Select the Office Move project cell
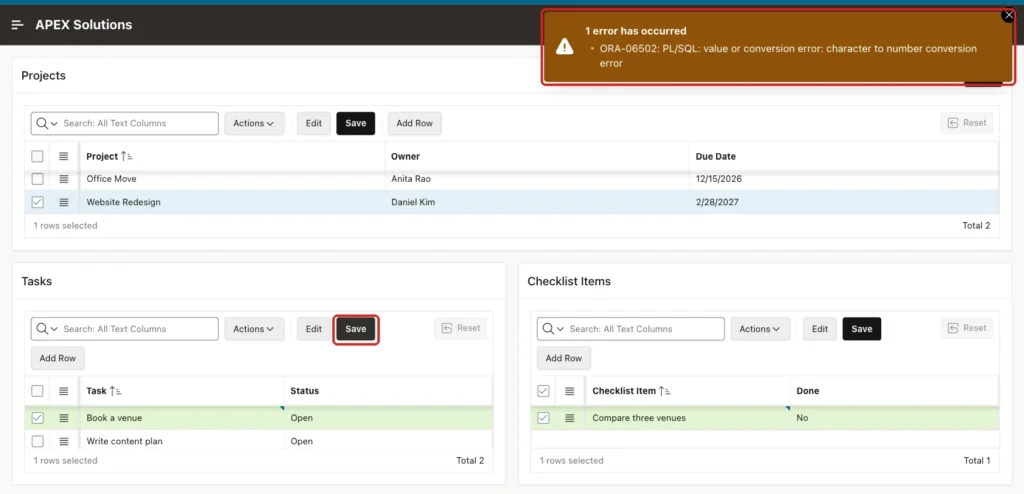Image resolution: width=1024 pixels, height=494 pixels. click(x=232, y=179)
